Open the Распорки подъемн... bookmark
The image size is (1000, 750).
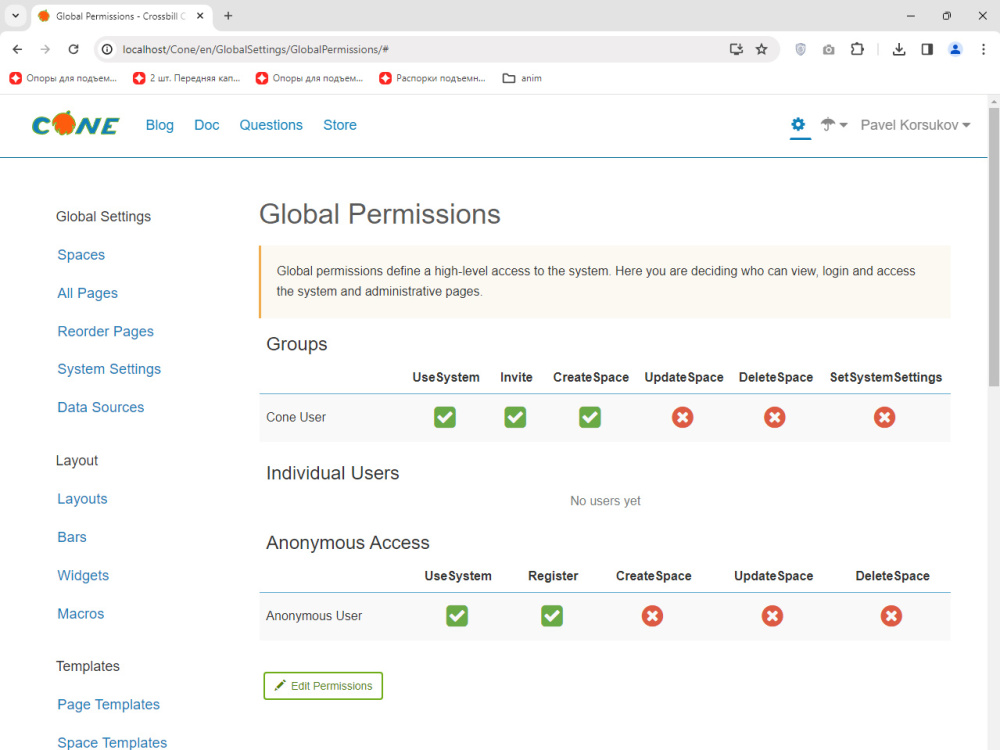click(432, 78)
